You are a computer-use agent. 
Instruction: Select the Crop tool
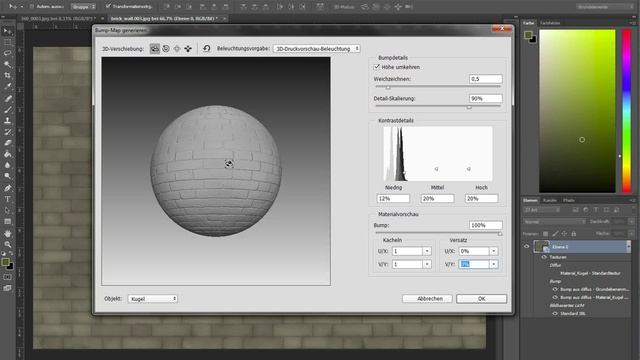7,75
